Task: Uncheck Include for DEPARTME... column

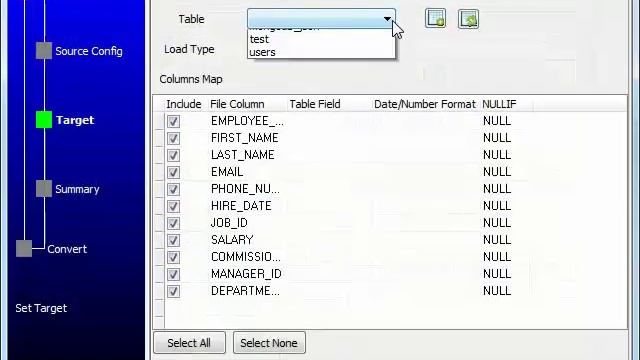Action: pos(173,291)
